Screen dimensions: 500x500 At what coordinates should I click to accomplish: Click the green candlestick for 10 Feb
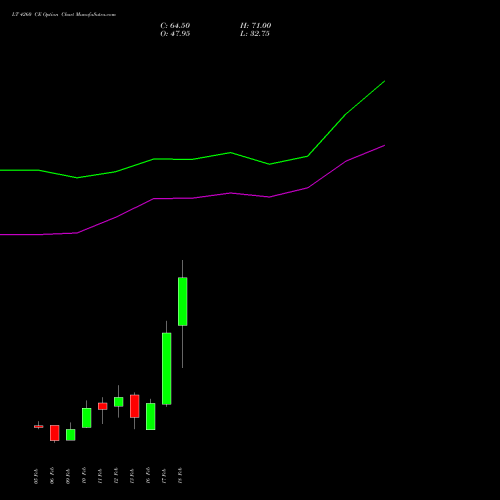[x=87, y=418]
